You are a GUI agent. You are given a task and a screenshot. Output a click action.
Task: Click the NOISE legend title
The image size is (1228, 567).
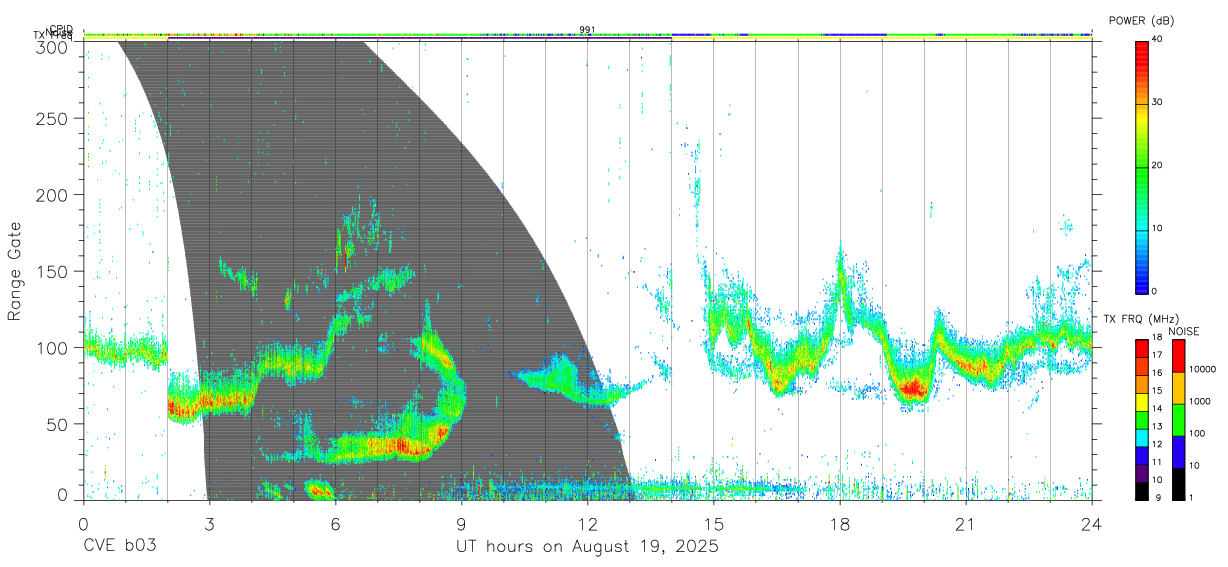pyautogui.click(x=1183, y=331)
